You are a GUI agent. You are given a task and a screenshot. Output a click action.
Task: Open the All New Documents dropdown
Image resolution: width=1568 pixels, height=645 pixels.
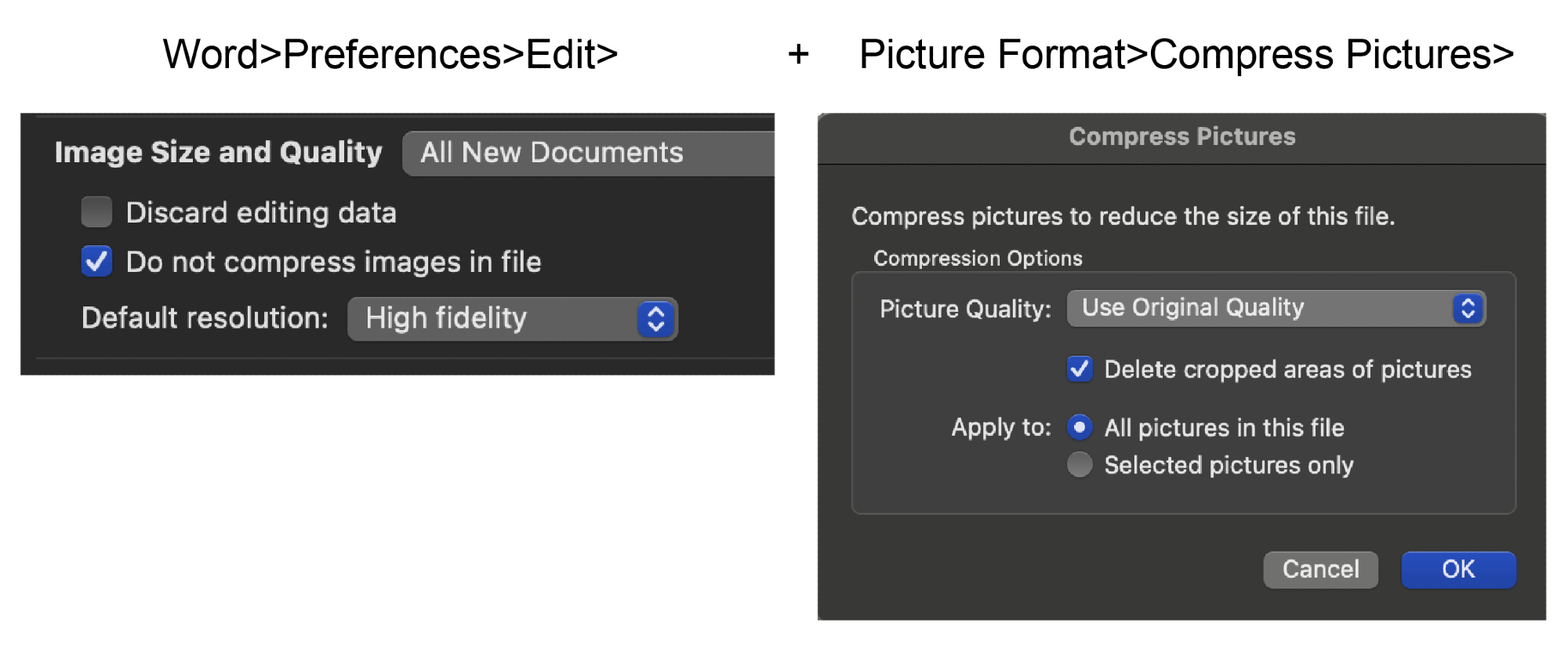588,153
